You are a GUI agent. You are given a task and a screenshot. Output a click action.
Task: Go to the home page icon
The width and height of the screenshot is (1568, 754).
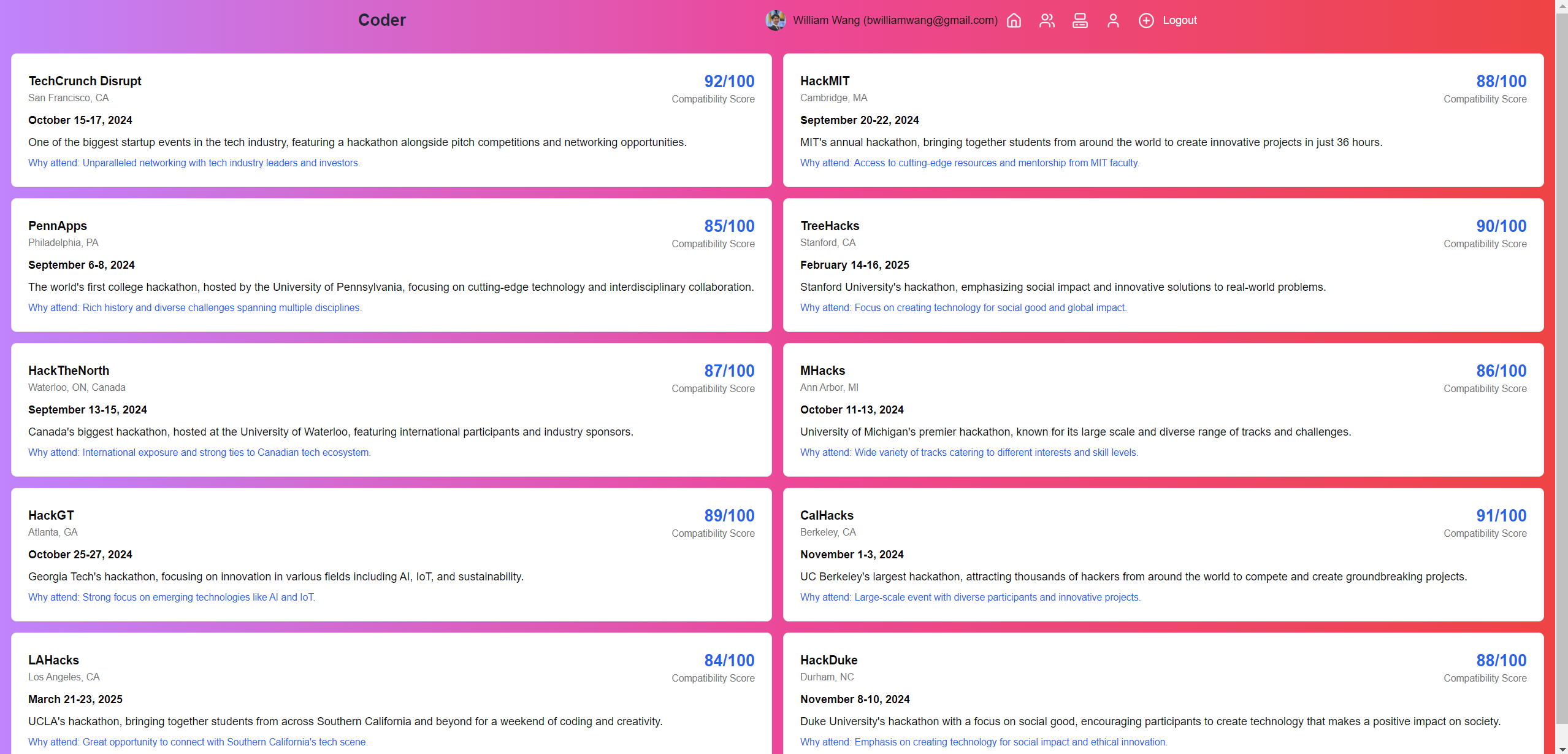[x=1014, y=20]
